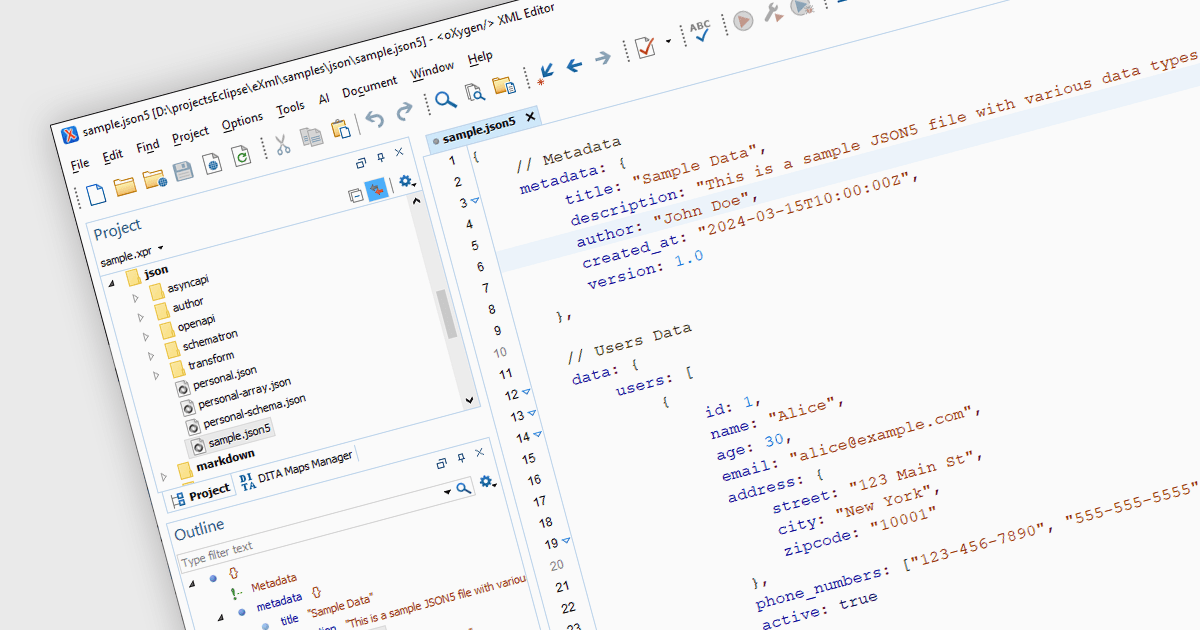Collapse the json folder in tree

tap(111, 283)
